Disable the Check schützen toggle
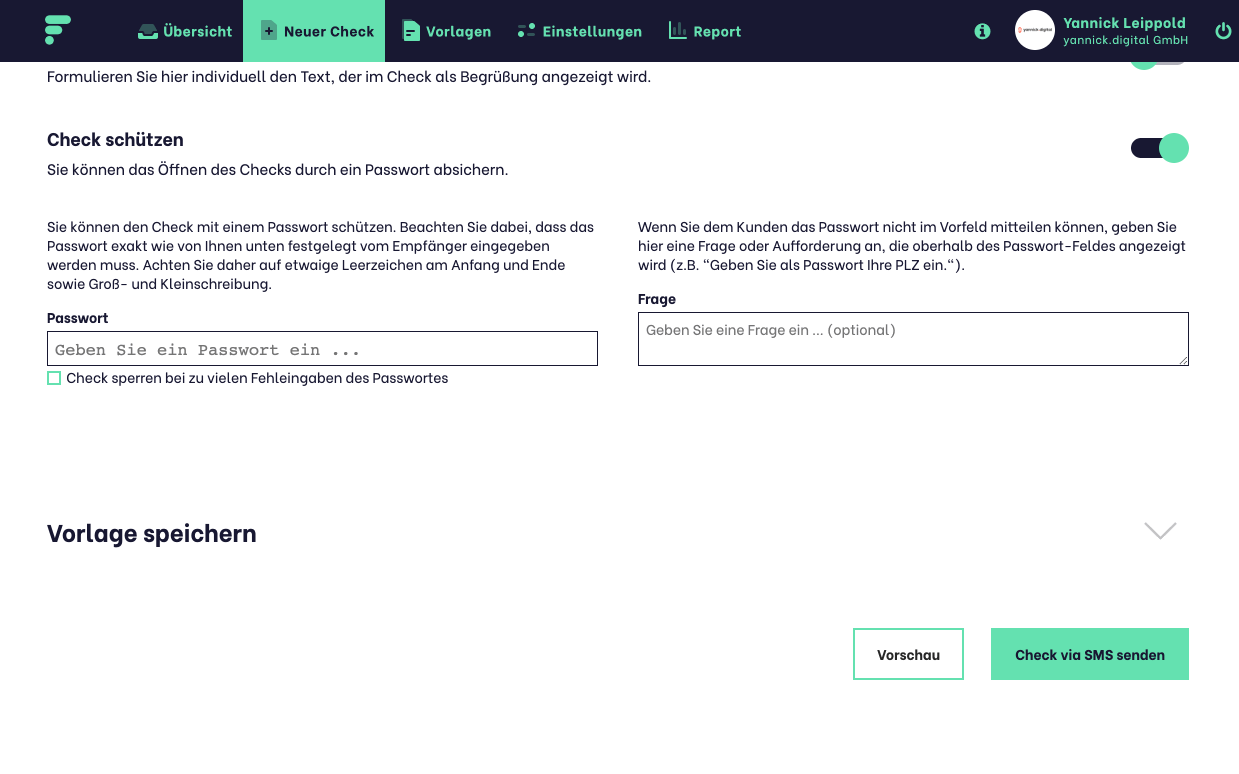 pos(1160,148)
